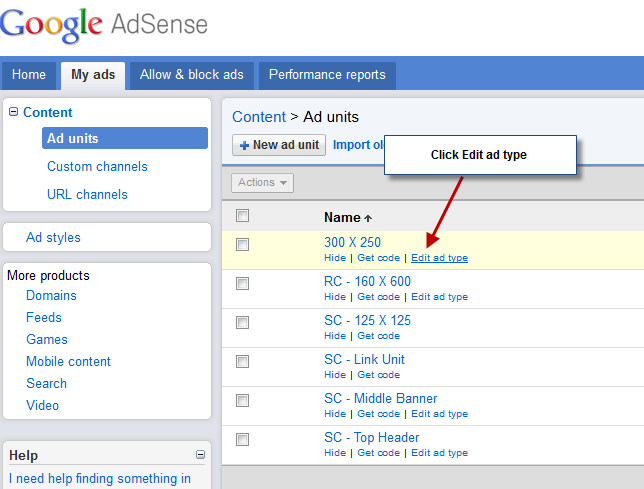Open the Feeds product link
Screen dimensions: 644x489
click(44, 317)
